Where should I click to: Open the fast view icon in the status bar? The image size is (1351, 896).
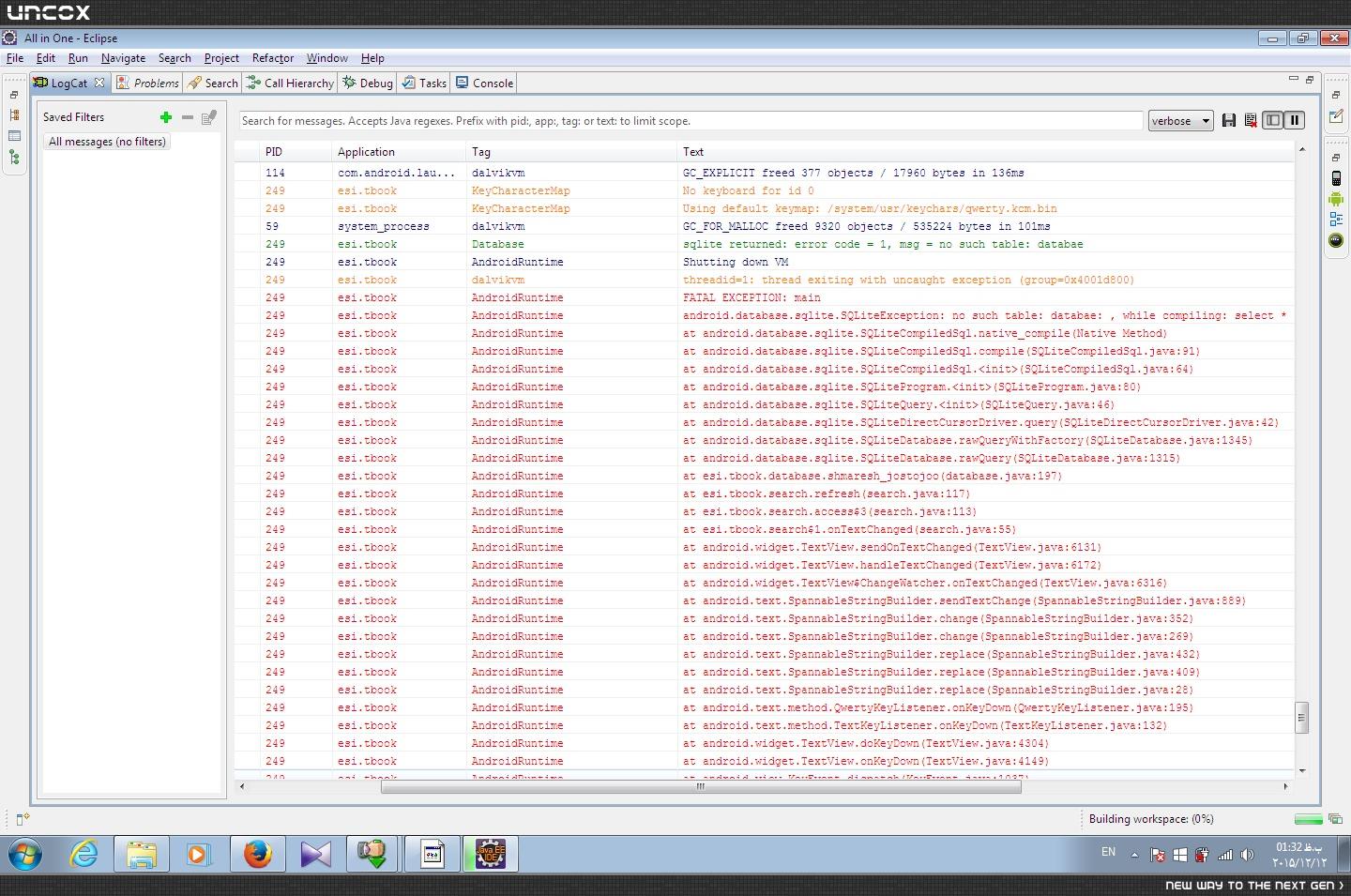click(x=23, y=820)
